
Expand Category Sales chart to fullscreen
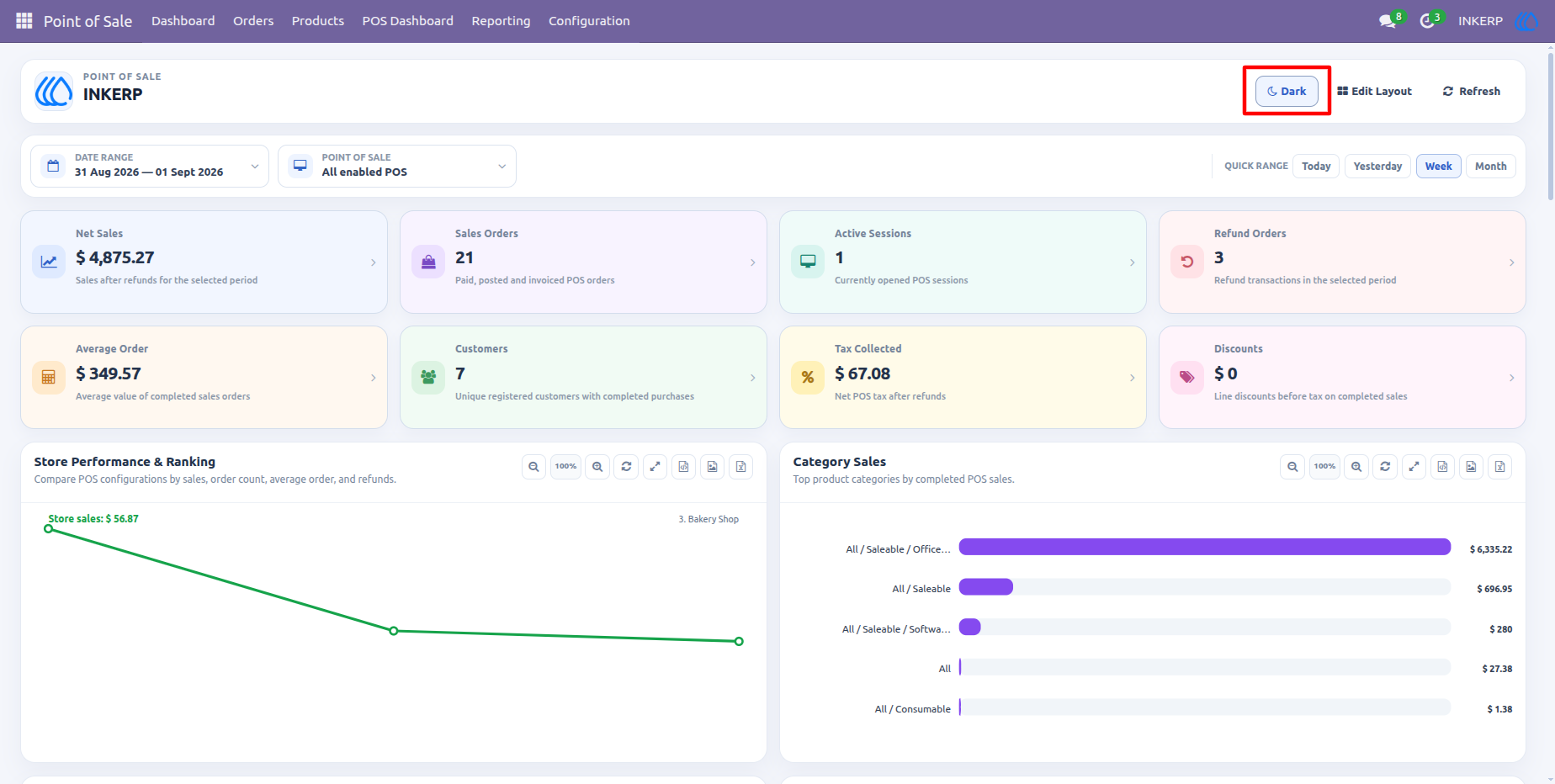tap(1414, 467)
